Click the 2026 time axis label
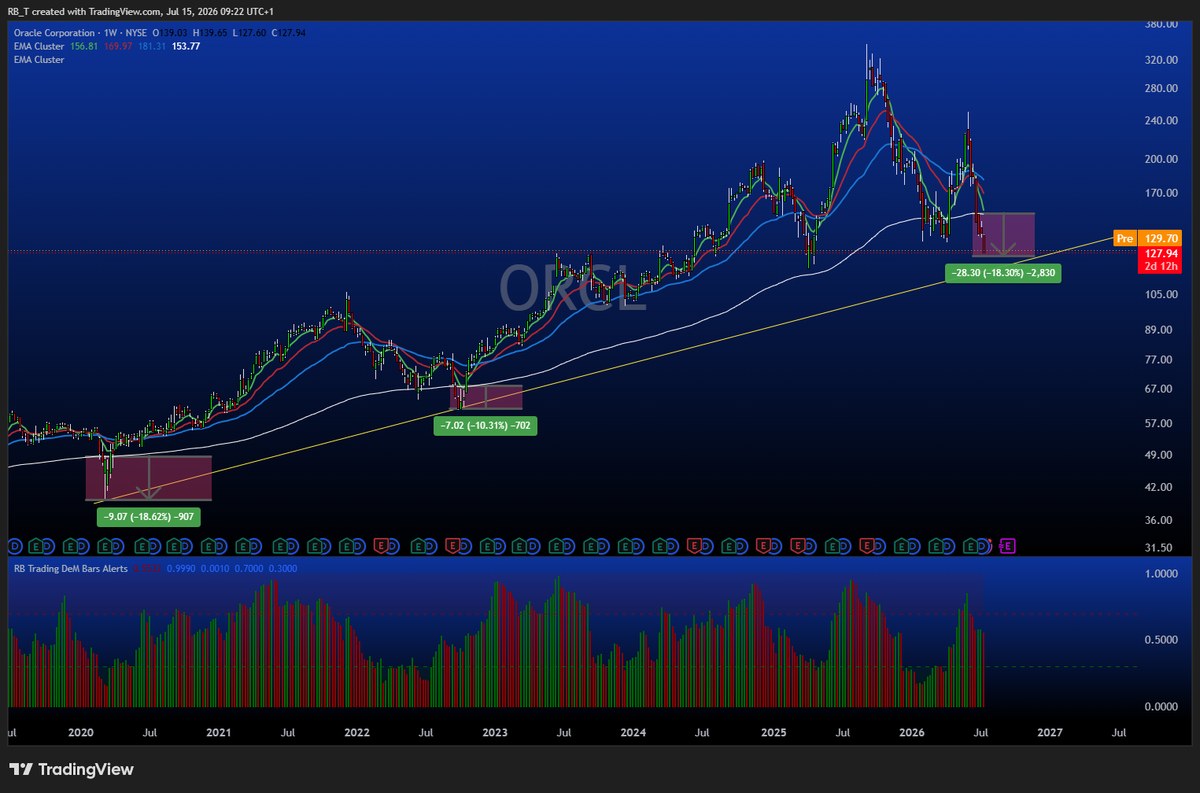 click(911, 733)
